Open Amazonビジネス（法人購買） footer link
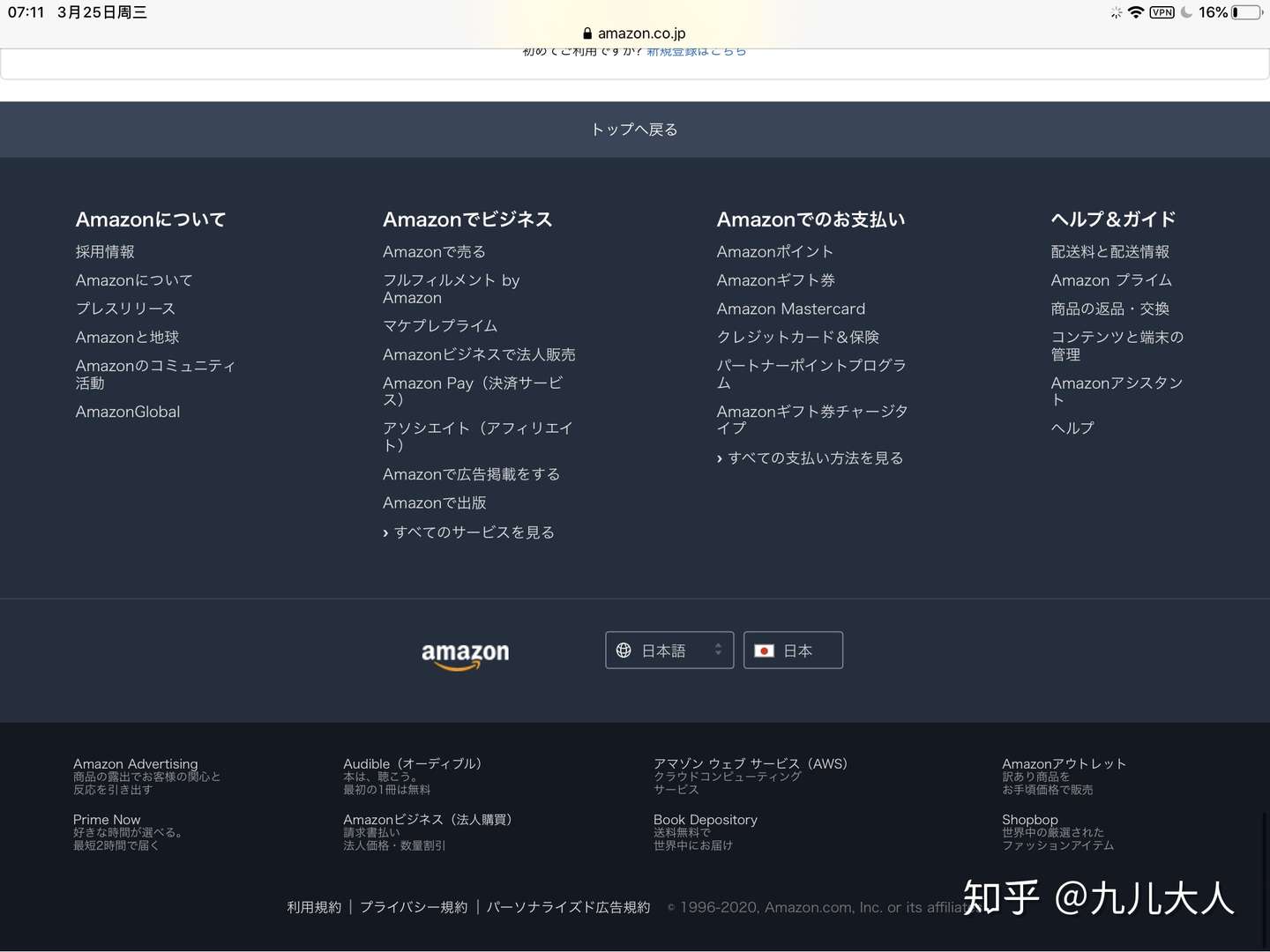This screenshot has width=1270, height=952. point(428,820)
